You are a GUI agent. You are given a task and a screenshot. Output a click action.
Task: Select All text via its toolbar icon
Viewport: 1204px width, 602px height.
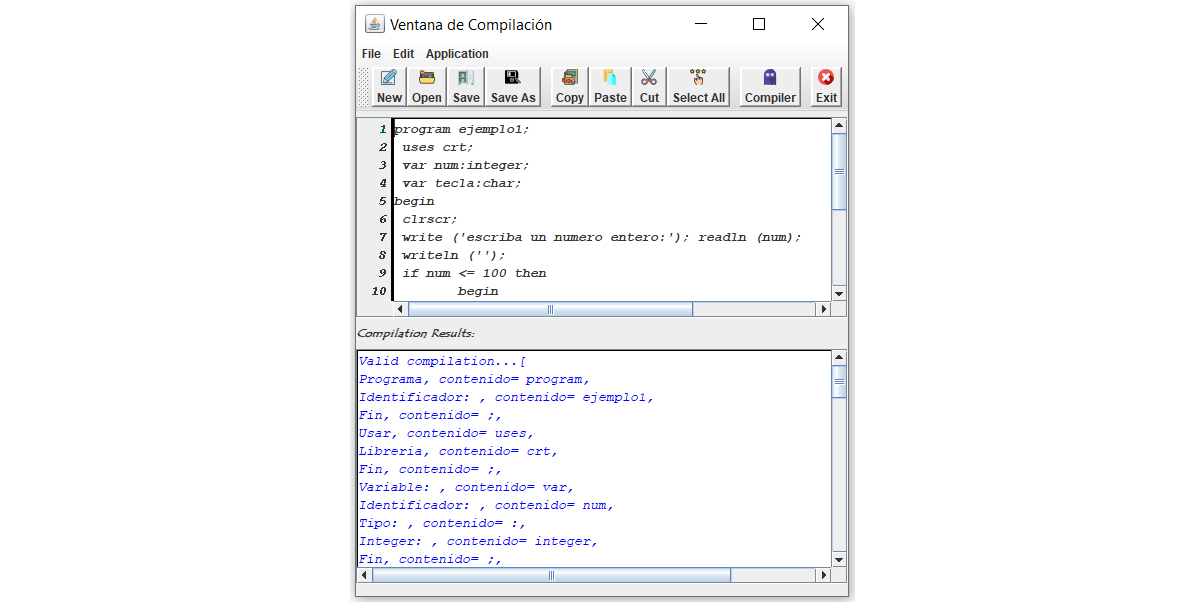point(698,85)
